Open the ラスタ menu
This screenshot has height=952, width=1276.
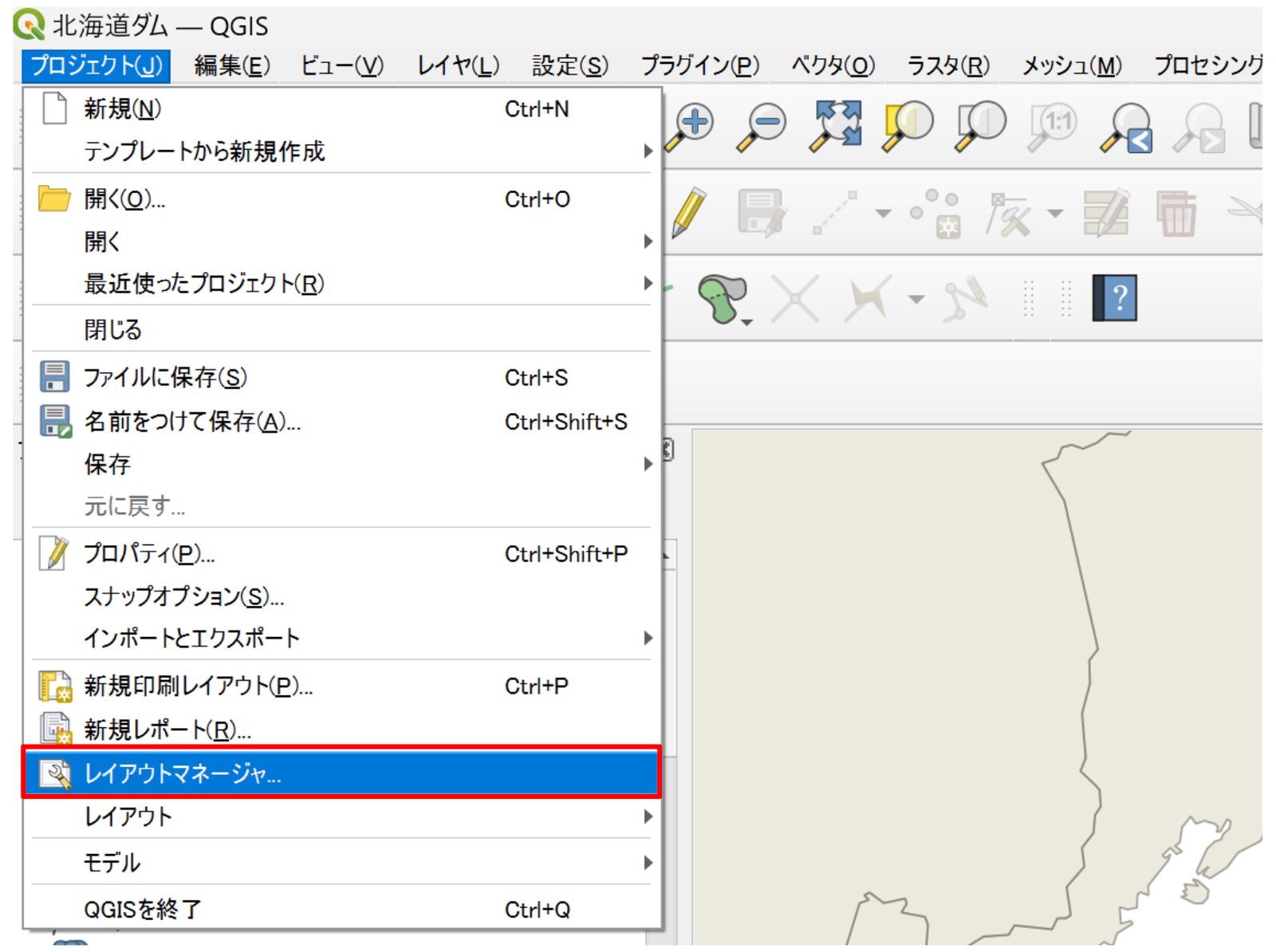point(947,65)
